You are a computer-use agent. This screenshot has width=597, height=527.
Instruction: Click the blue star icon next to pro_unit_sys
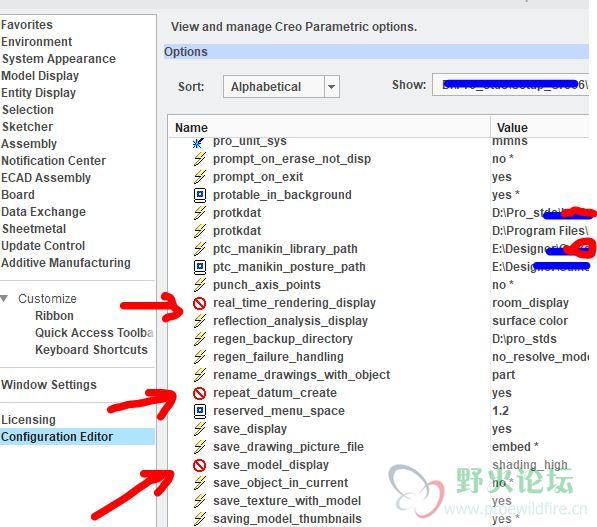198,143
